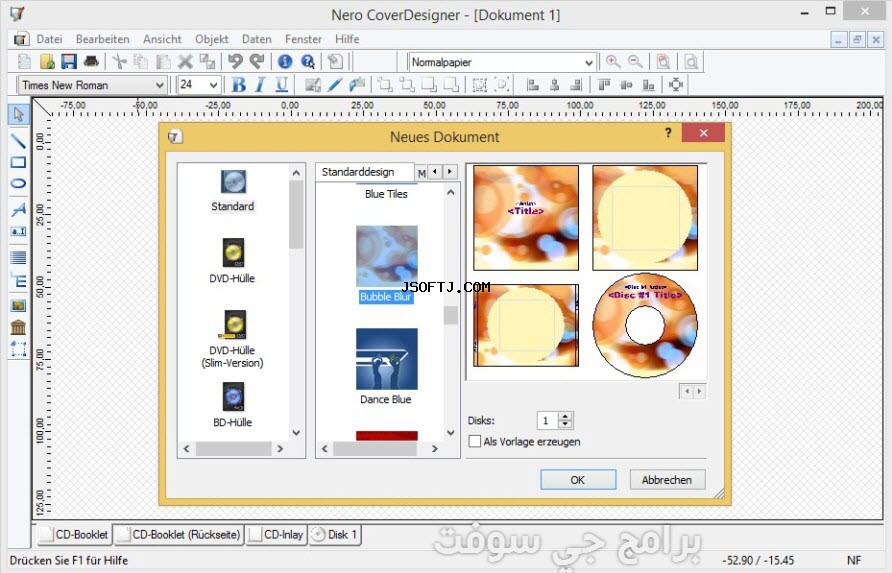The width and height of the screenshot is (892, 573).
Task: Select the DVD-Hülle document type
Action: (232, 261)
